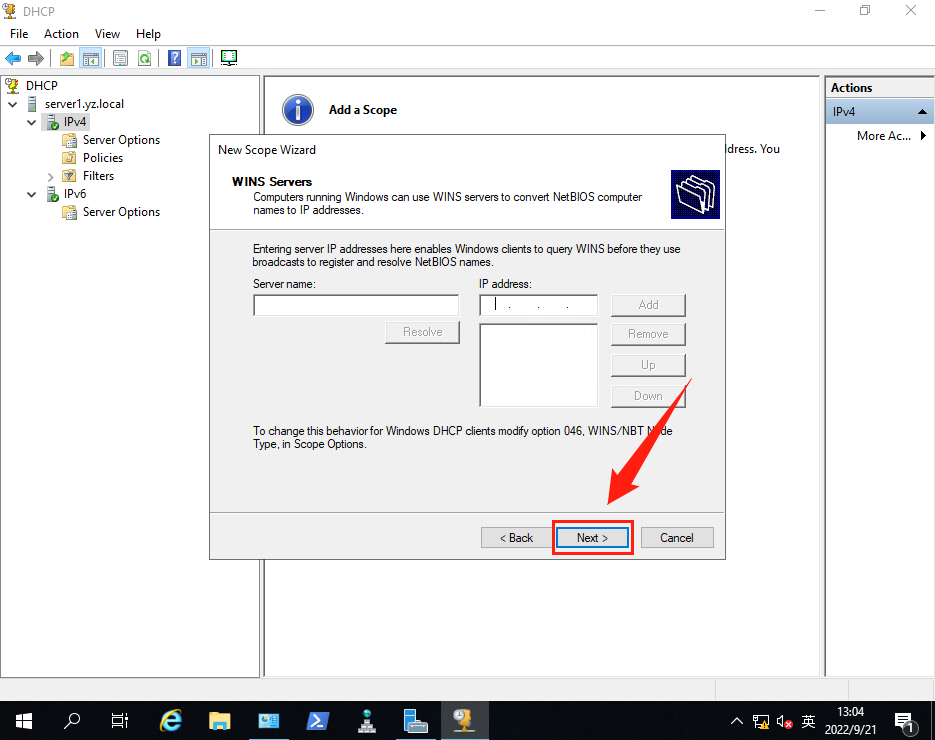This screenshot has height=740, width=935.
Task: Click the network status tray icon
Action: (x=761, y=722)
